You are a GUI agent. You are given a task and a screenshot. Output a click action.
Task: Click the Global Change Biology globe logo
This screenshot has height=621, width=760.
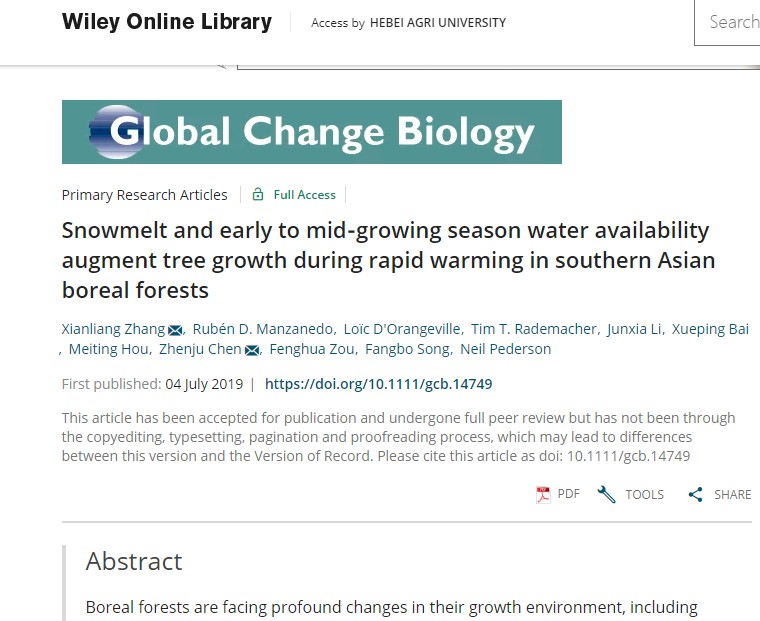(x=116, y=132)
